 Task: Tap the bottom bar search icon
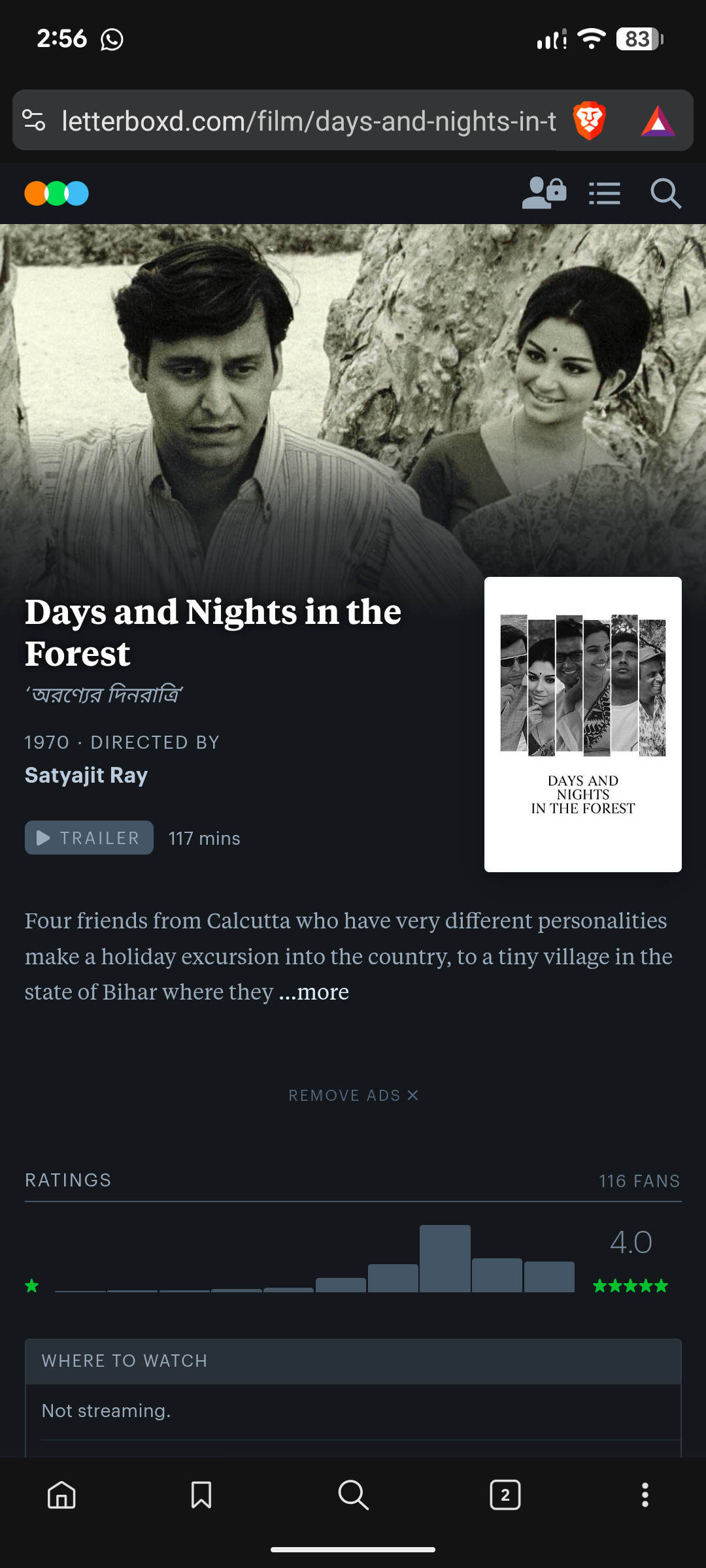(x=353, y=1495)
